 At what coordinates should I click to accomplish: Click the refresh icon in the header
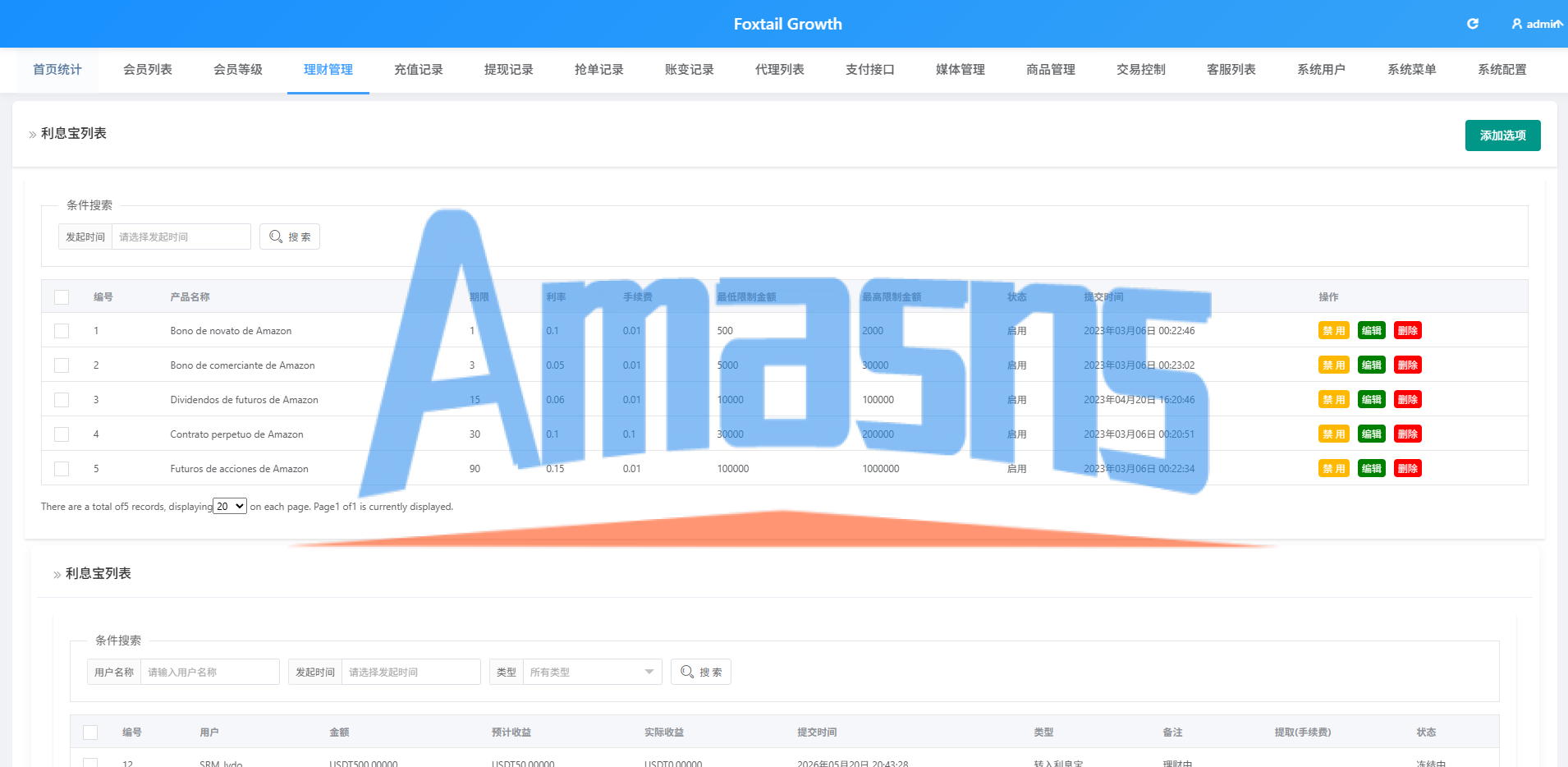[1473, 24]
